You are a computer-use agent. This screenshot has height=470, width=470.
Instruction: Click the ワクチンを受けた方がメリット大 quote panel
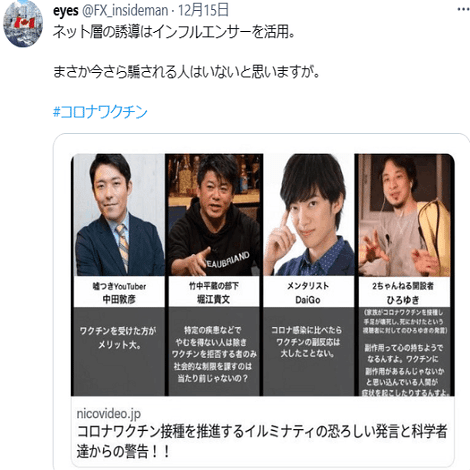pyautogui.click(x=119, y=352)
